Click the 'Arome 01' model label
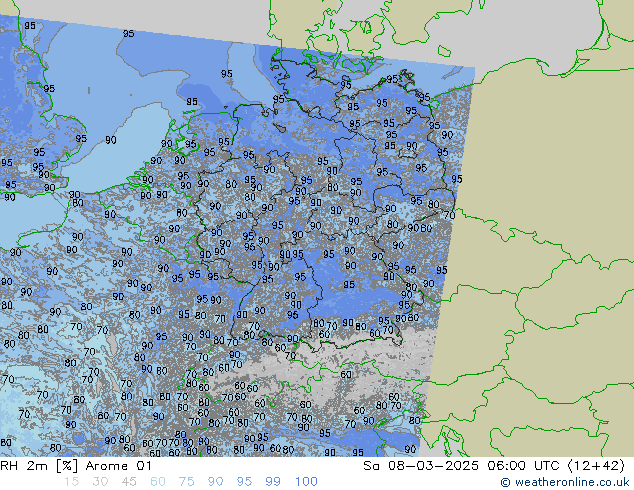This screenshot has height=490, width=634. click(x=118, y=466)
